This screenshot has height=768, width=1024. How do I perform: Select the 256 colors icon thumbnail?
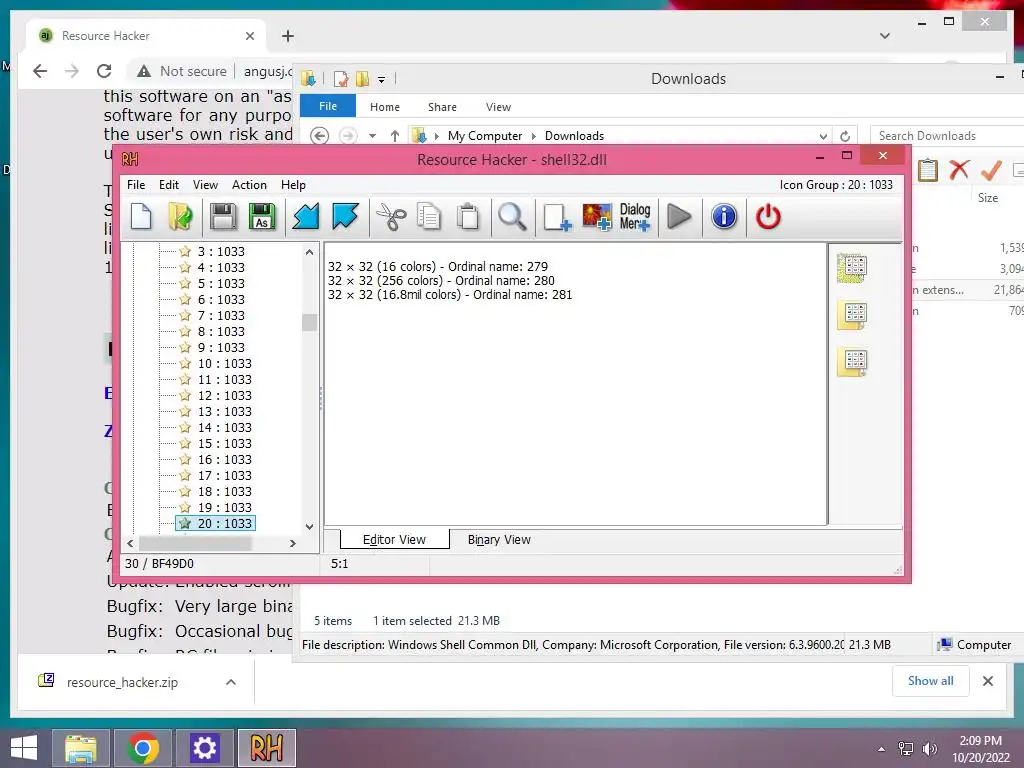pos(852,315)
